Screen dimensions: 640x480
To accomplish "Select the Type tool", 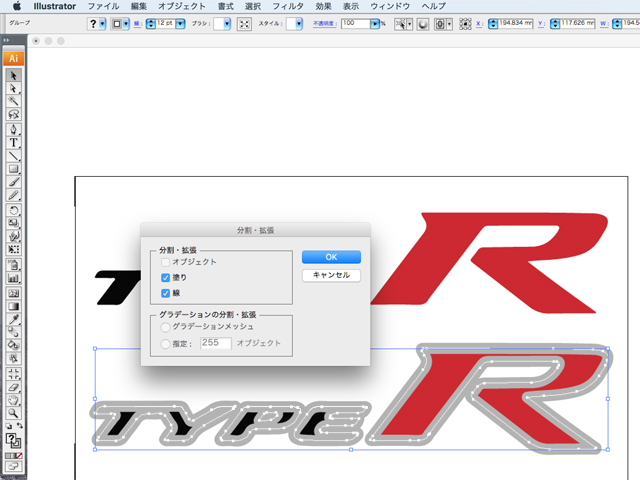I will coord(13,142).
